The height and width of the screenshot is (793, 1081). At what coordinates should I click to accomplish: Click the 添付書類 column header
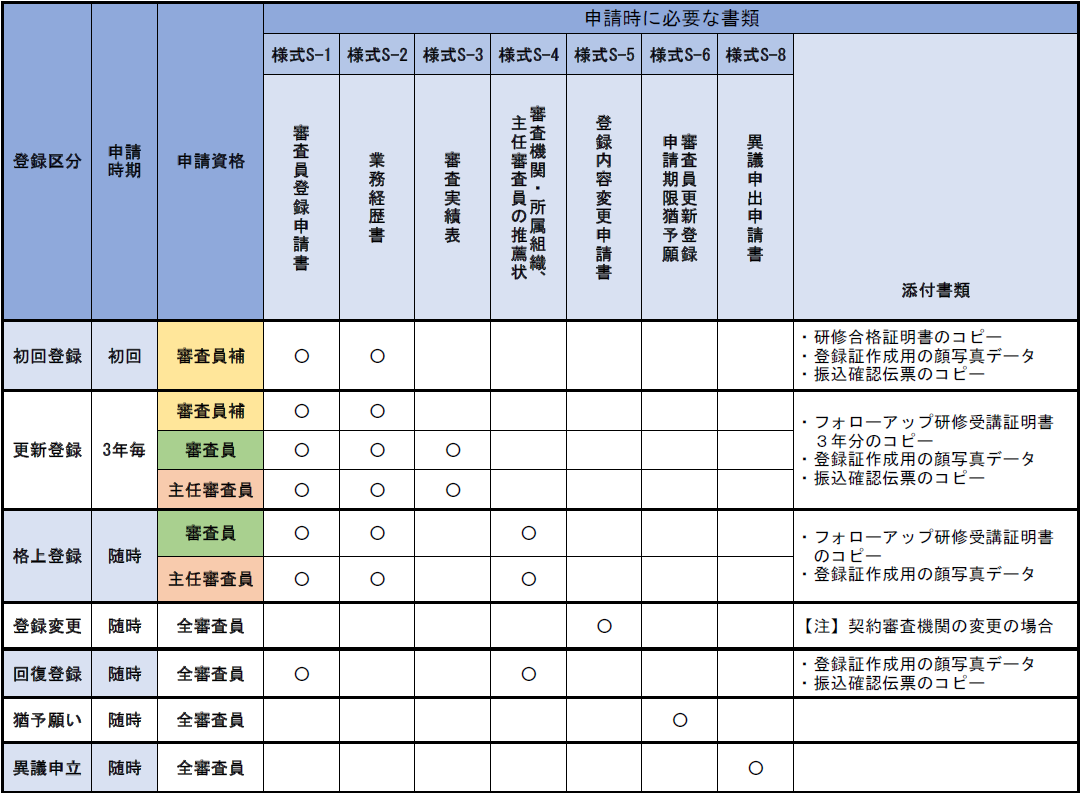coord(936,290)
